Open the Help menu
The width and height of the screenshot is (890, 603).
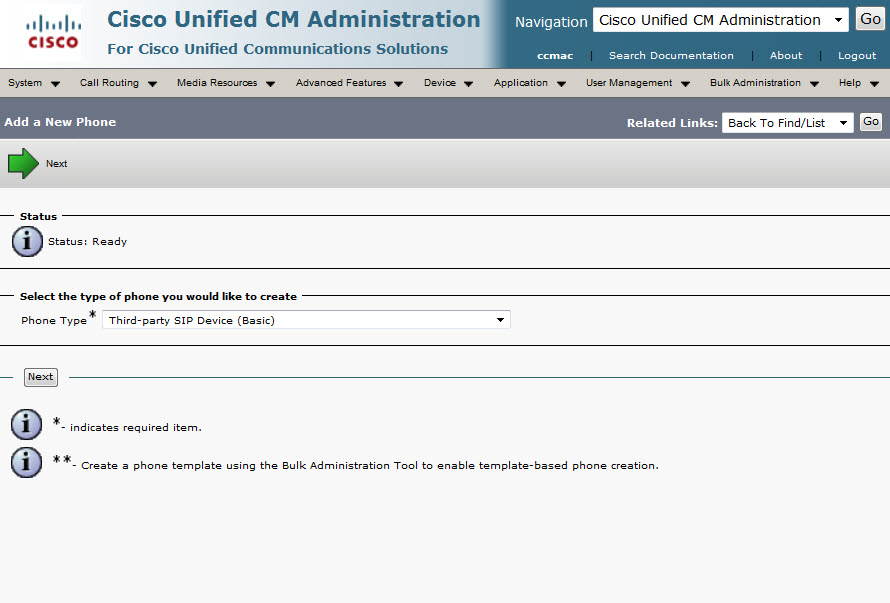coord(859,83)
